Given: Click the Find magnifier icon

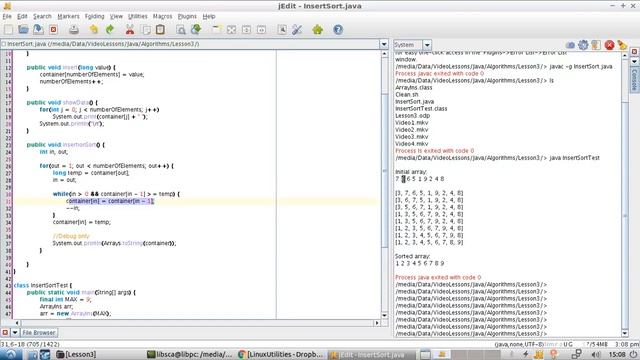Looking at the screenshot, I should point(181,29).
